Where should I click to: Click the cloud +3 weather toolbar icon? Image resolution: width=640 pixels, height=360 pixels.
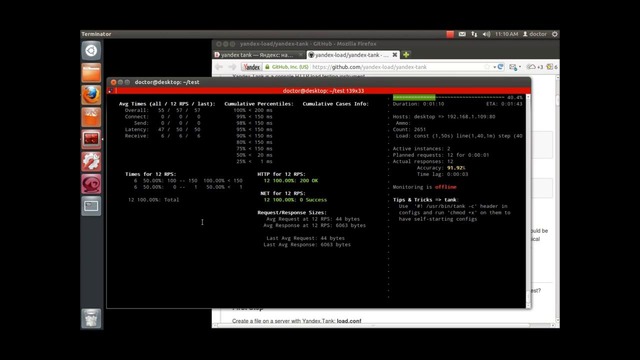click(x=535, y=67)
